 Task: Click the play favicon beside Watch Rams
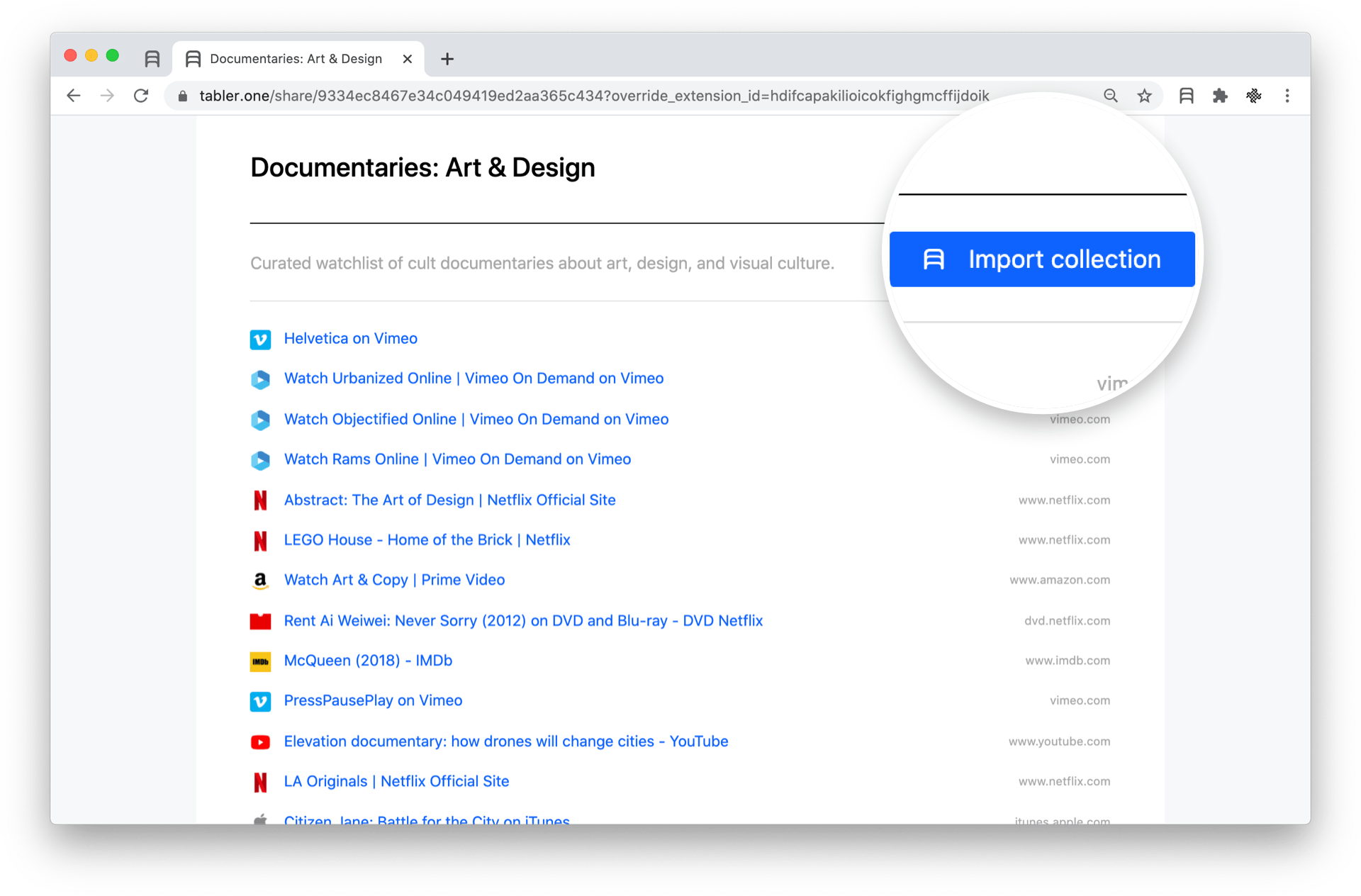pos(260,460)
